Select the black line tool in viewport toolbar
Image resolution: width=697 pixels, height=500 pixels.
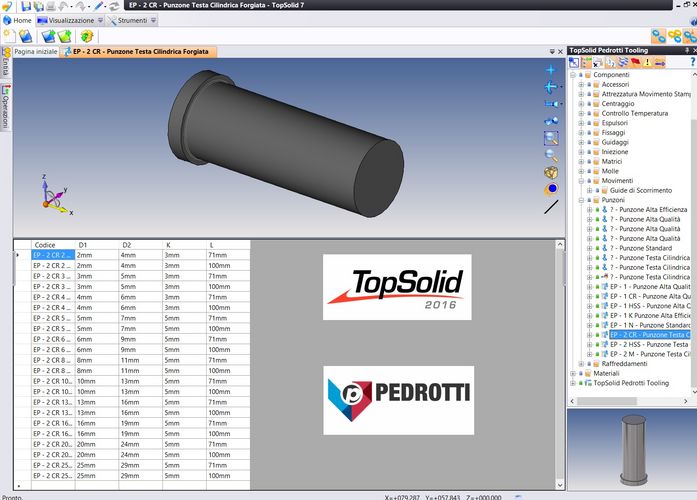coord(551,207)
